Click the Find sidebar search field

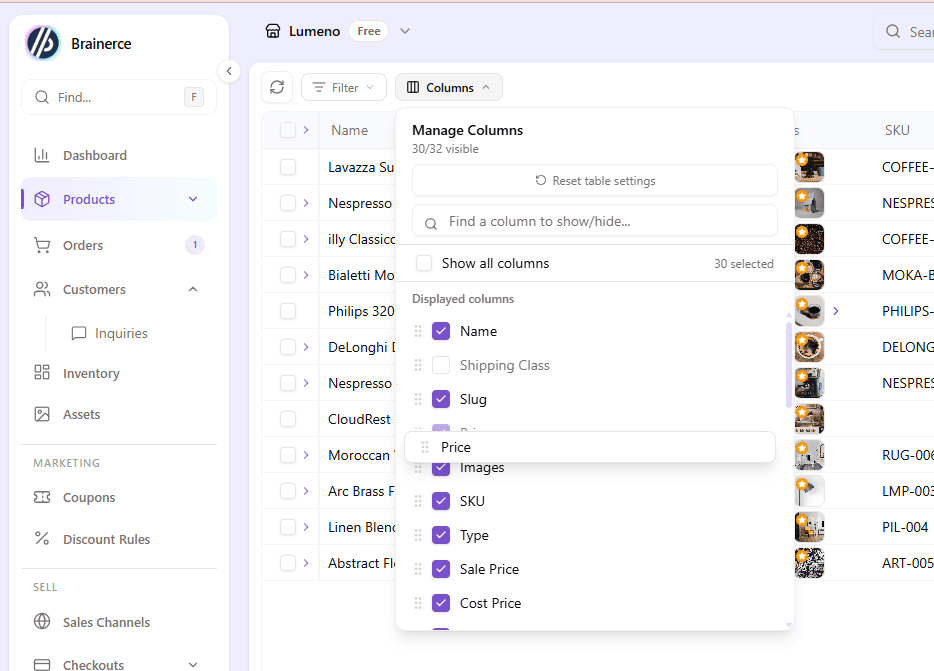coord(119,97)
